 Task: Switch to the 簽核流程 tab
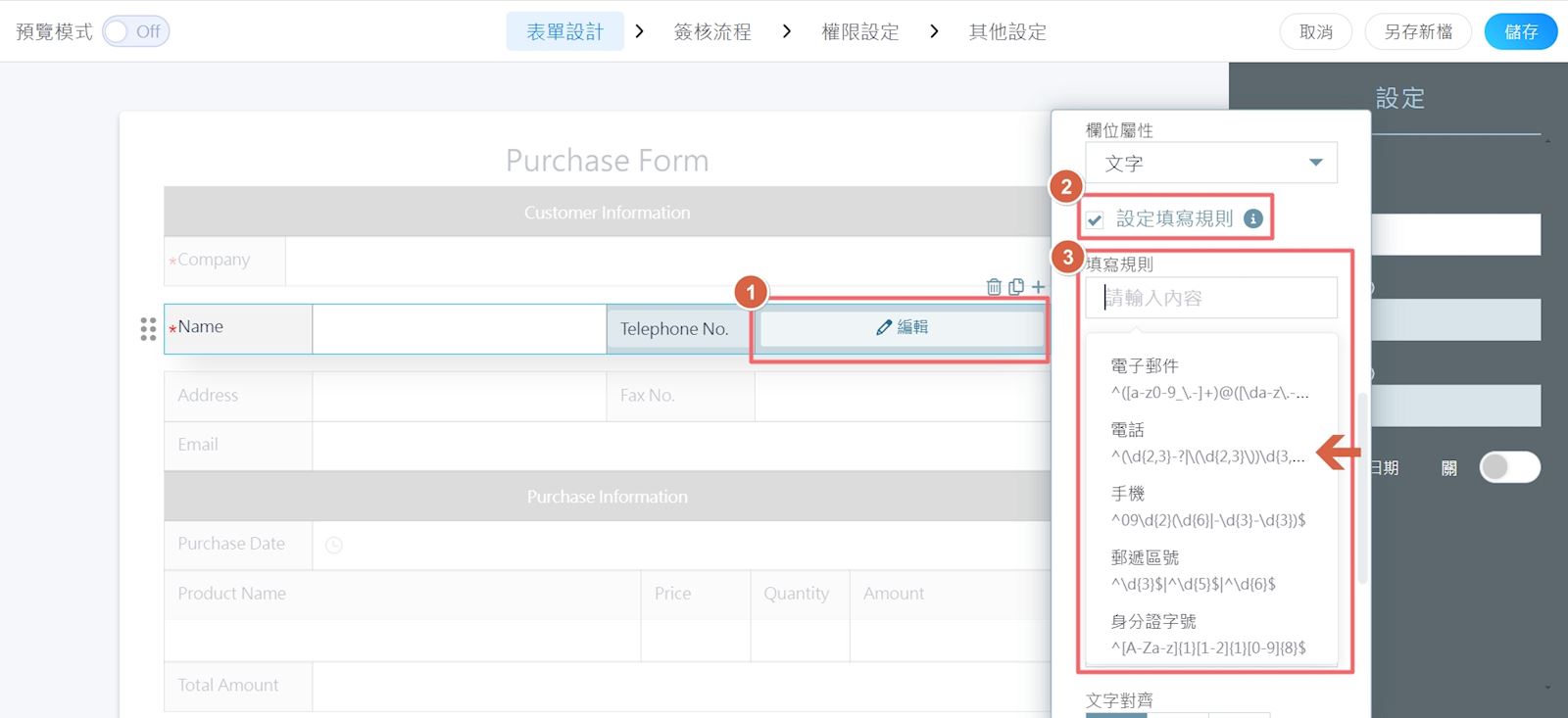712,31
